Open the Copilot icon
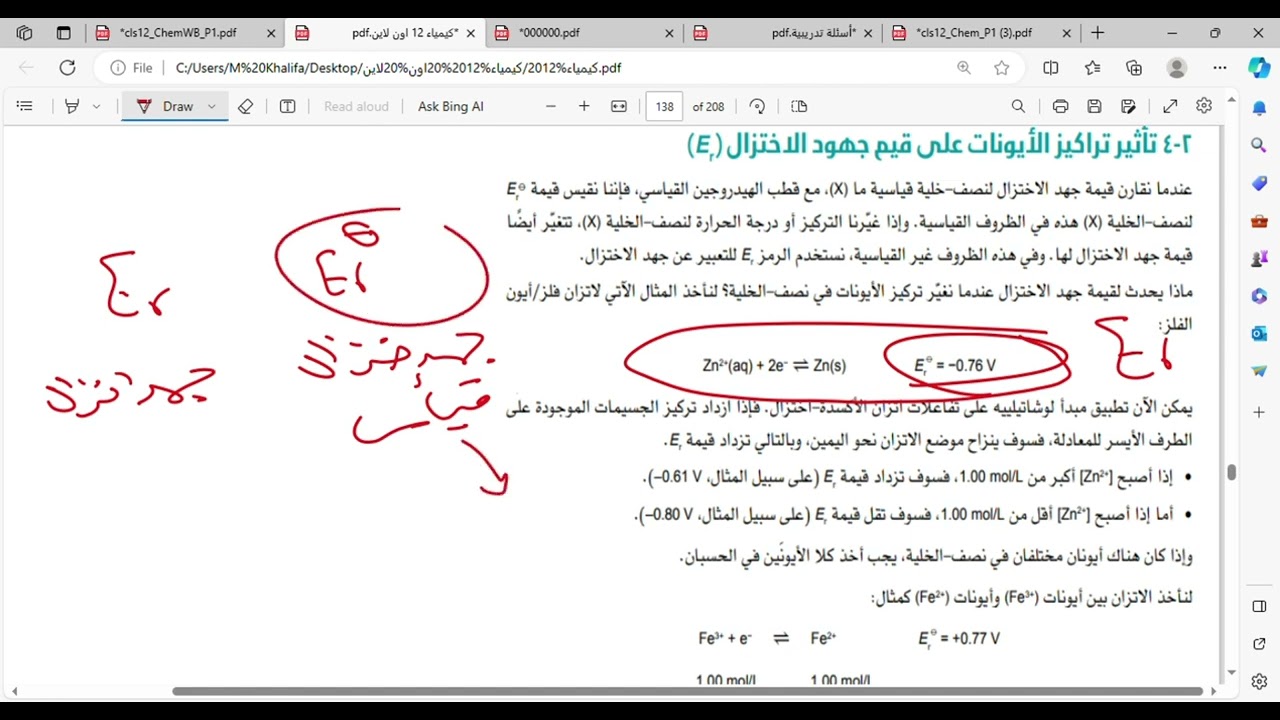This screenshot has height=720, width=1280. coord(1259,68)
